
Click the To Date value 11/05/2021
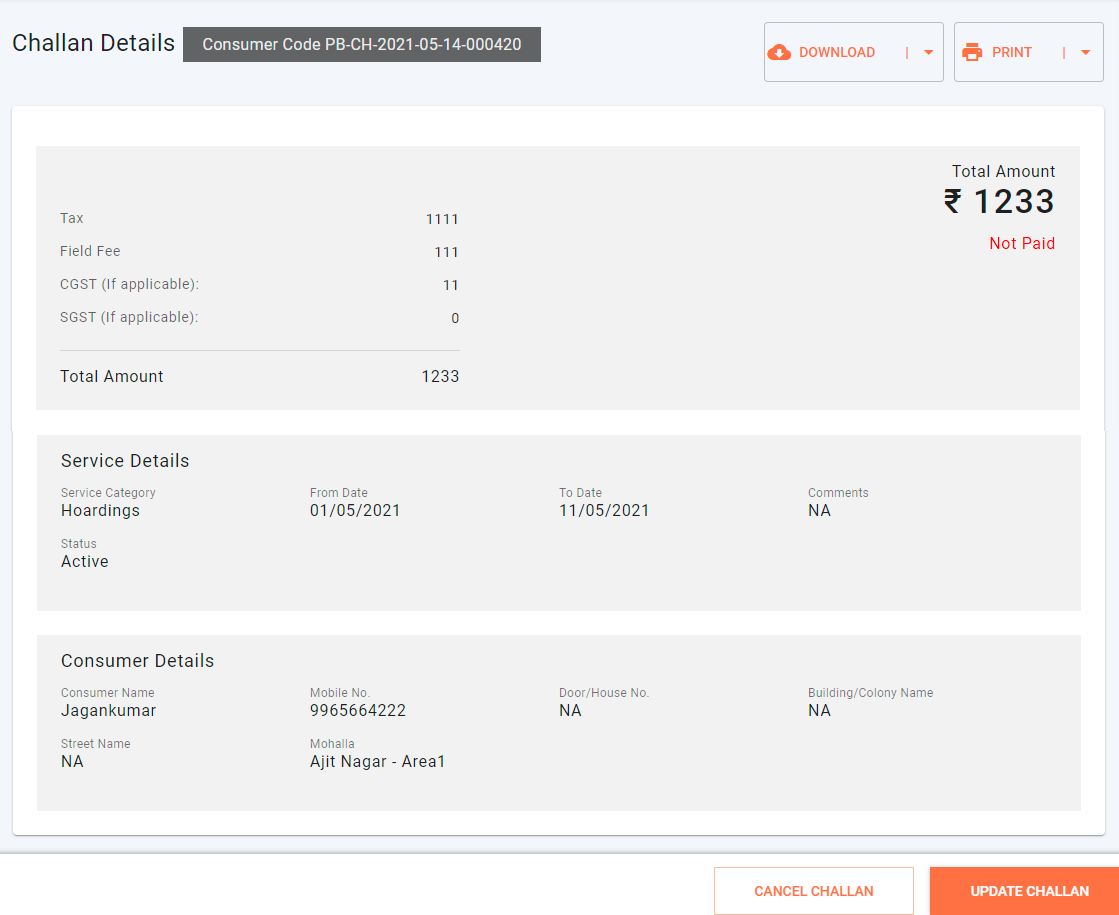coord(604,511)
